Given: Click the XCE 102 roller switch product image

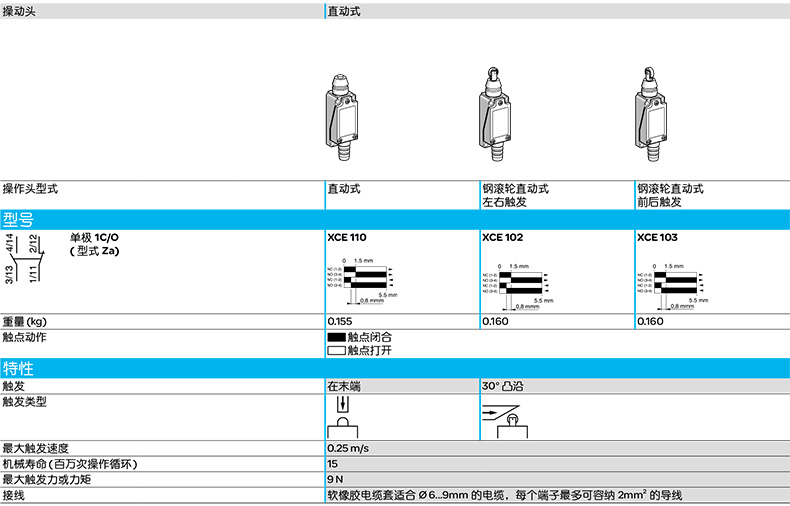Looking at the screenshot, I should pyautogui.click(x=495, y=116).
